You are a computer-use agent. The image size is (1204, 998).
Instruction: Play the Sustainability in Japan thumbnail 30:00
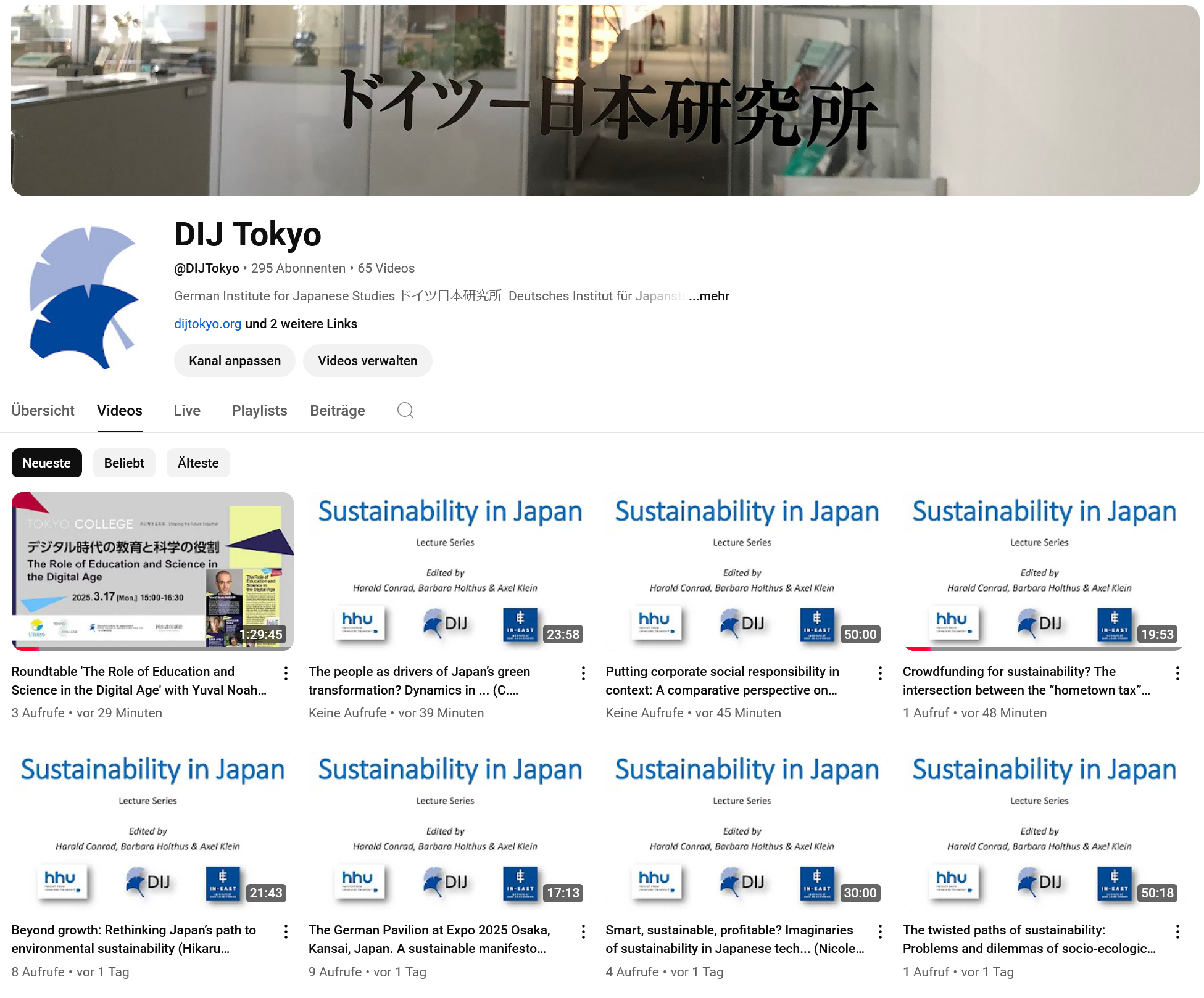click(747, 830)
